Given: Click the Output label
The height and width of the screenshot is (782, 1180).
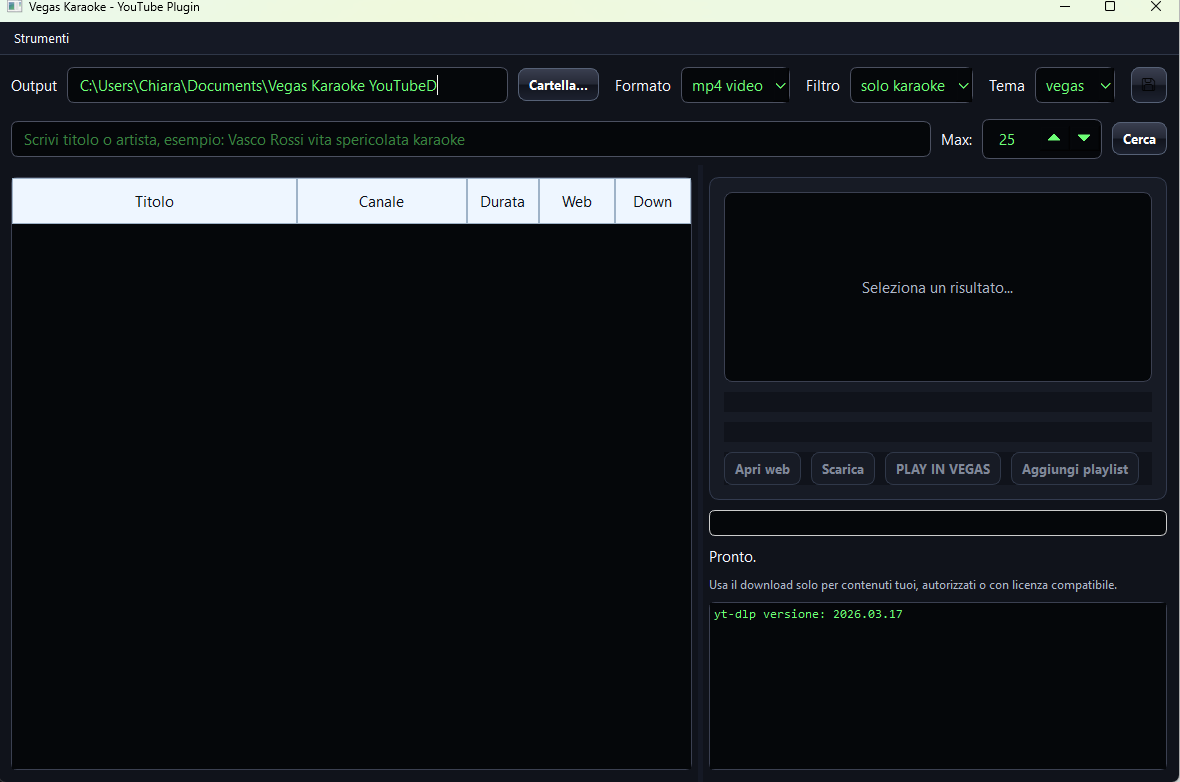Looking at the screenshot, I should (34, 85).
